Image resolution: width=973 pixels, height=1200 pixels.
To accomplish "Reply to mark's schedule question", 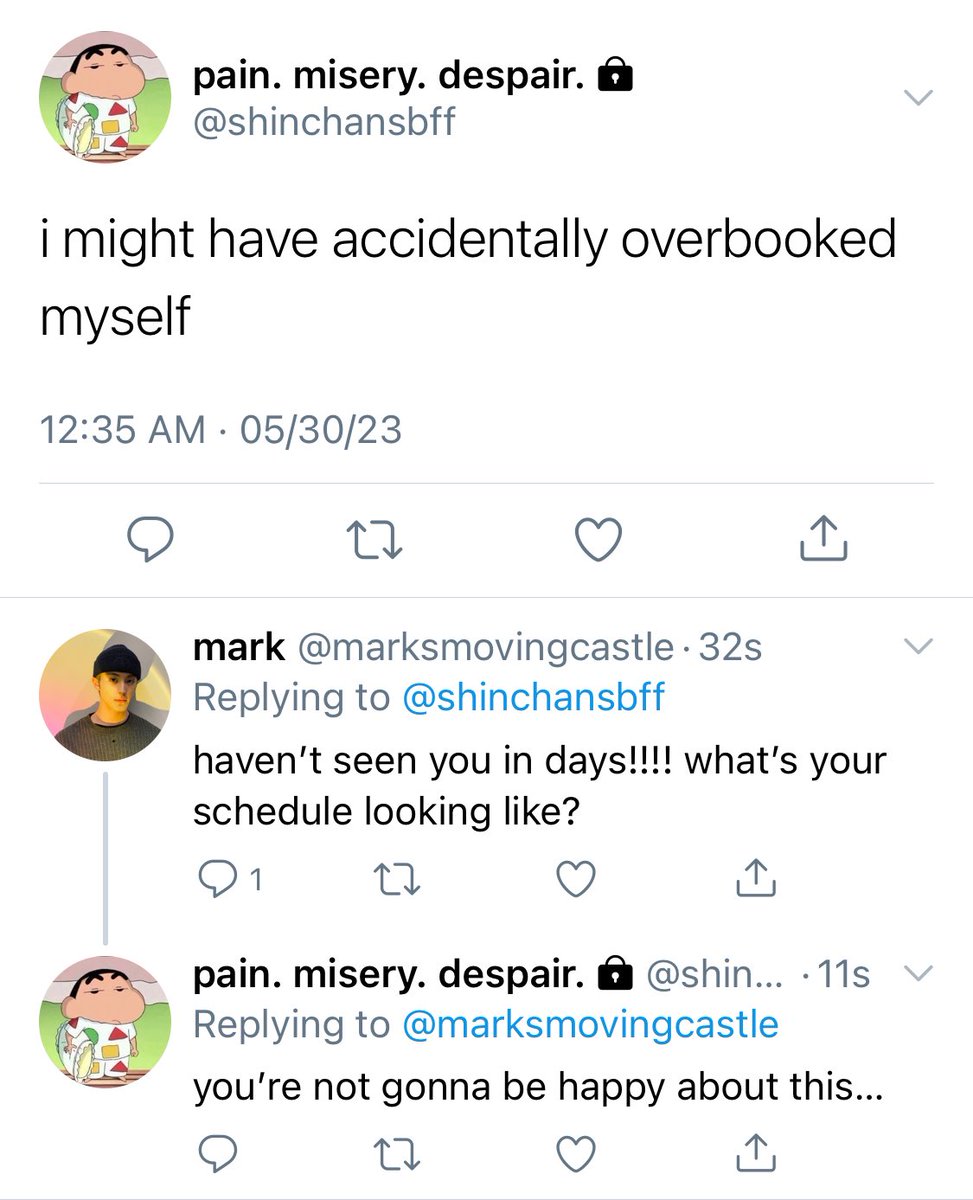I will click(227, 879).
